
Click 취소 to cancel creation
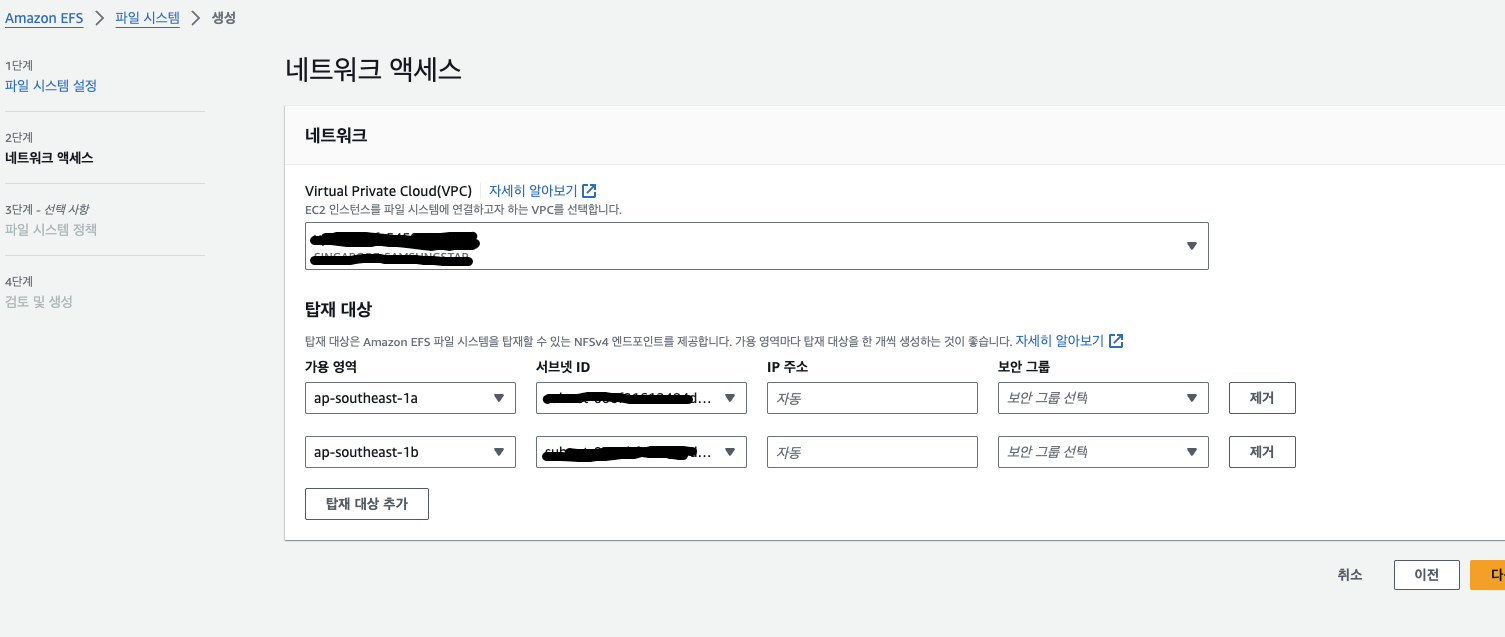tap(1350, 575)
